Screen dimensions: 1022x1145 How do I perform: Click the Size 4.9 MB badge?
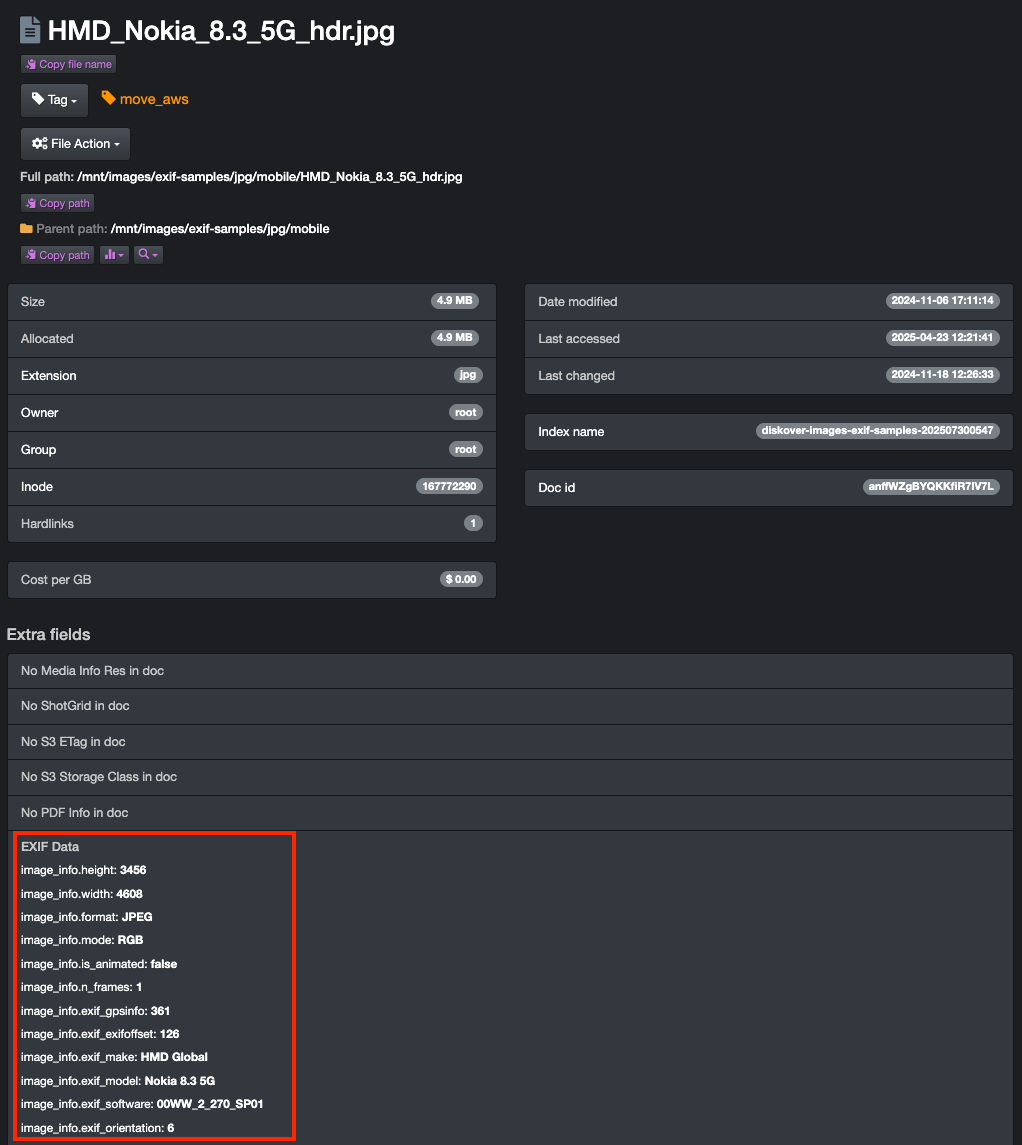point(456,301)
